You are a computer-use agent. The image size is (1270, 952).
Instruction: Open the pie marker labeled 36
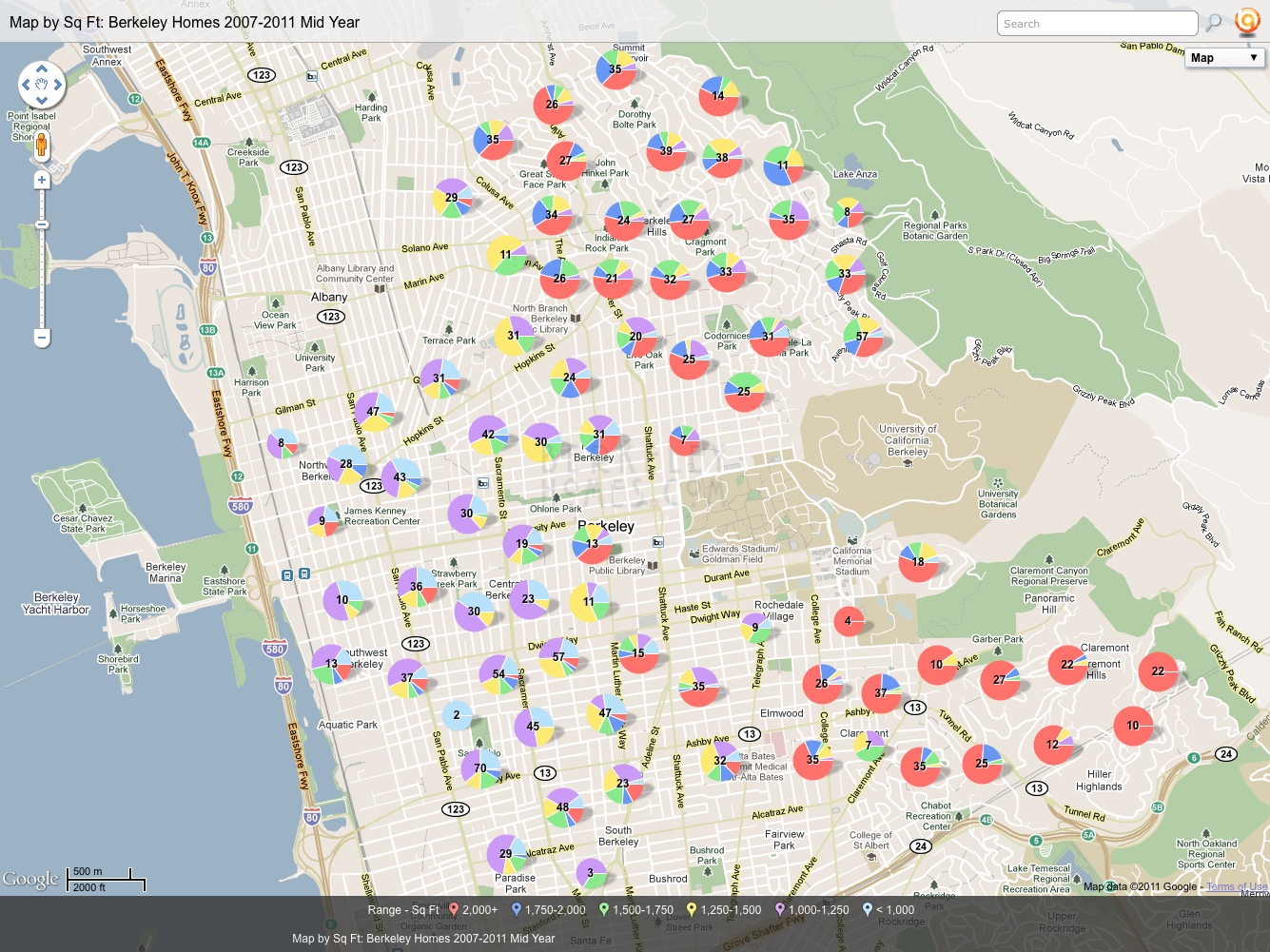pyautogui.click(x=417, y=587)
